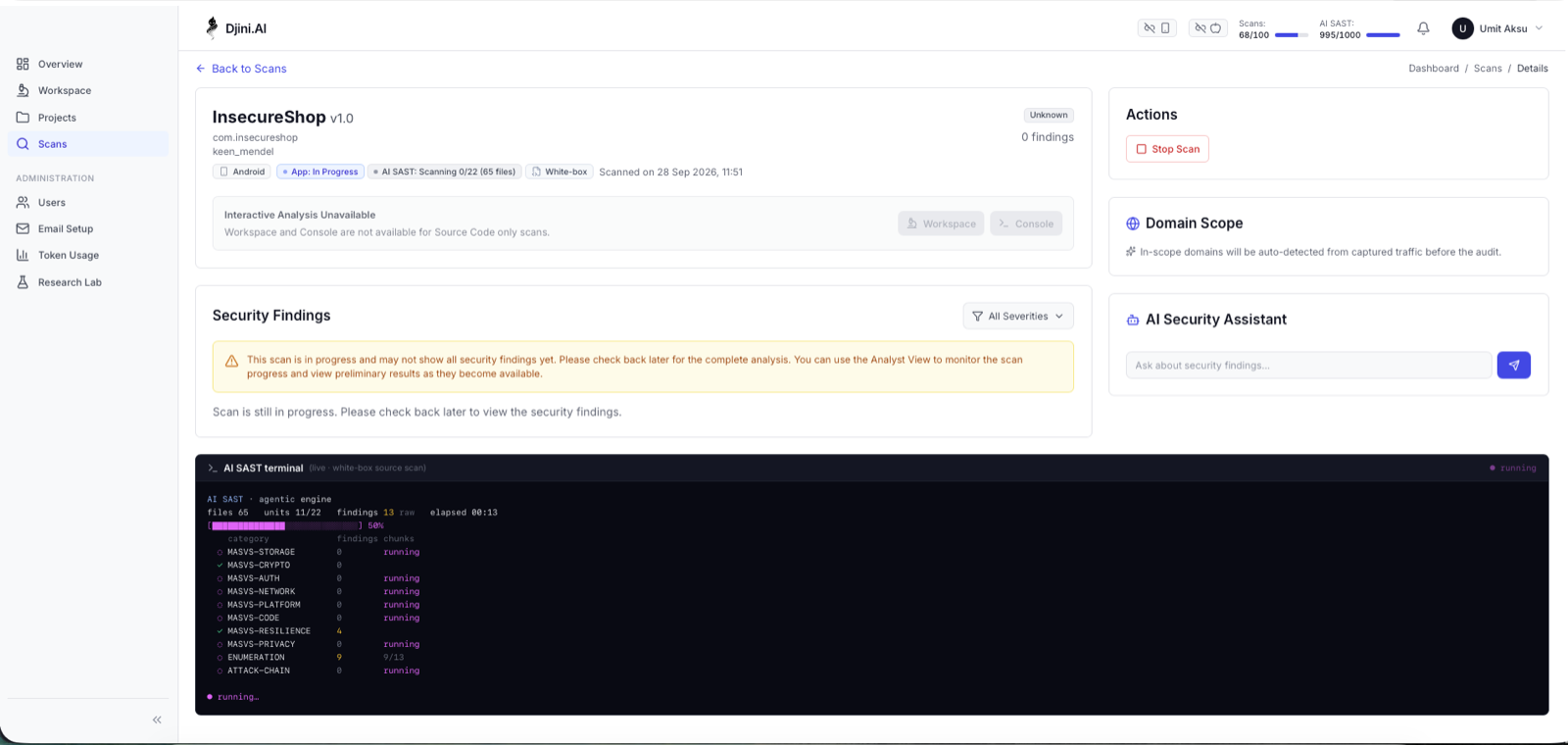This screenshot has height=745, width=1568.
Task: Click the user avatar circle U
Action: [x=1462, y=28]
